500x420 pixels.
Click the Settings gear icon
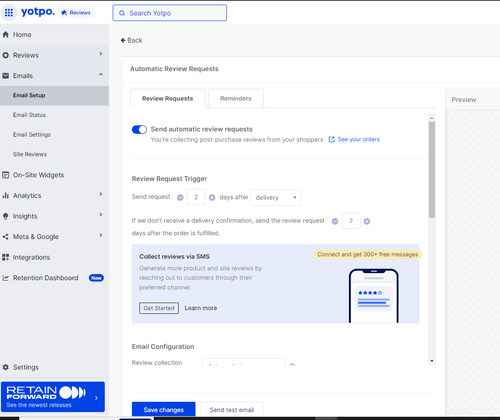click(x=5, y=367)
